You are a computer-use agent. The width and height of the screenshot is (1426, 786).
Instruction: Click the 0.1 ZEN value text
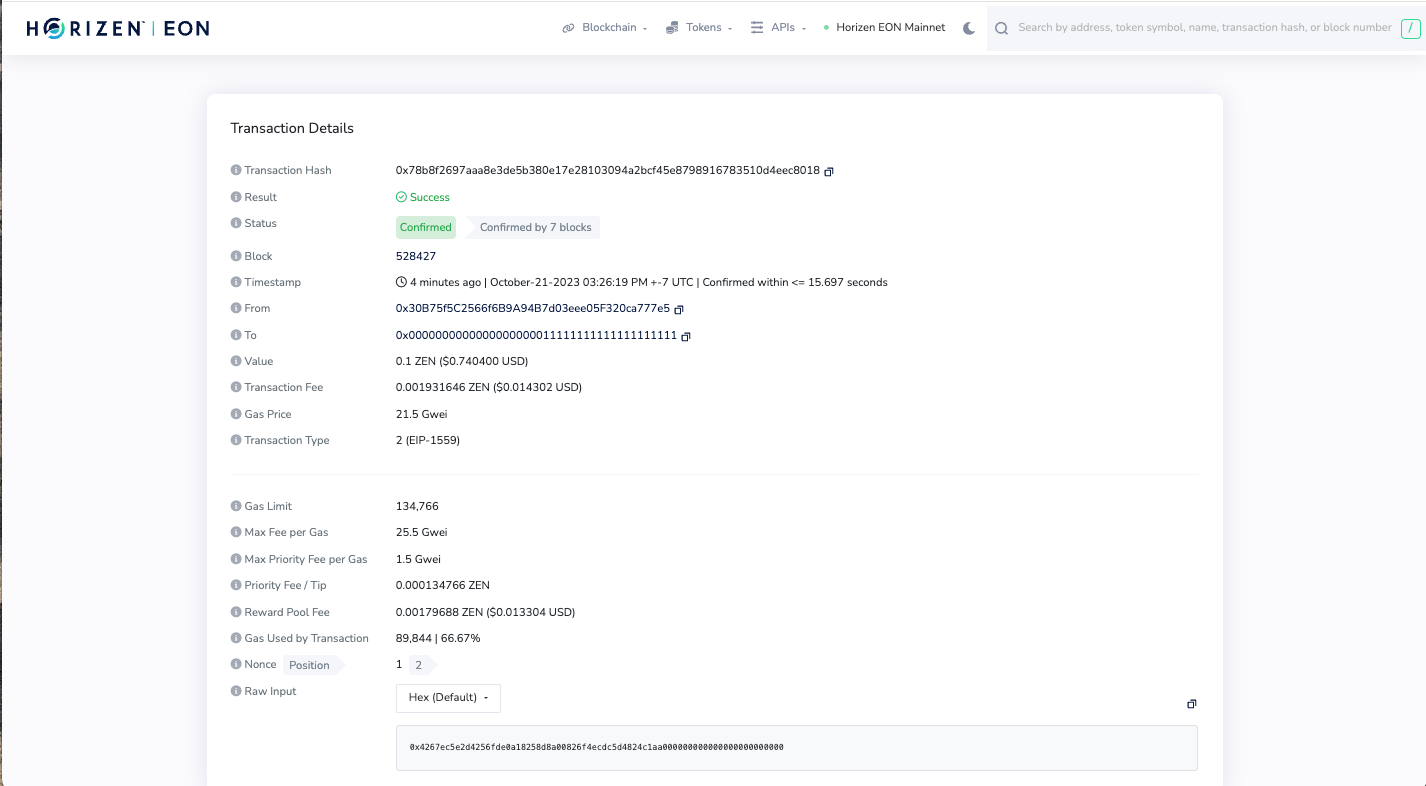pyautogui.click(x=462, y=361)
